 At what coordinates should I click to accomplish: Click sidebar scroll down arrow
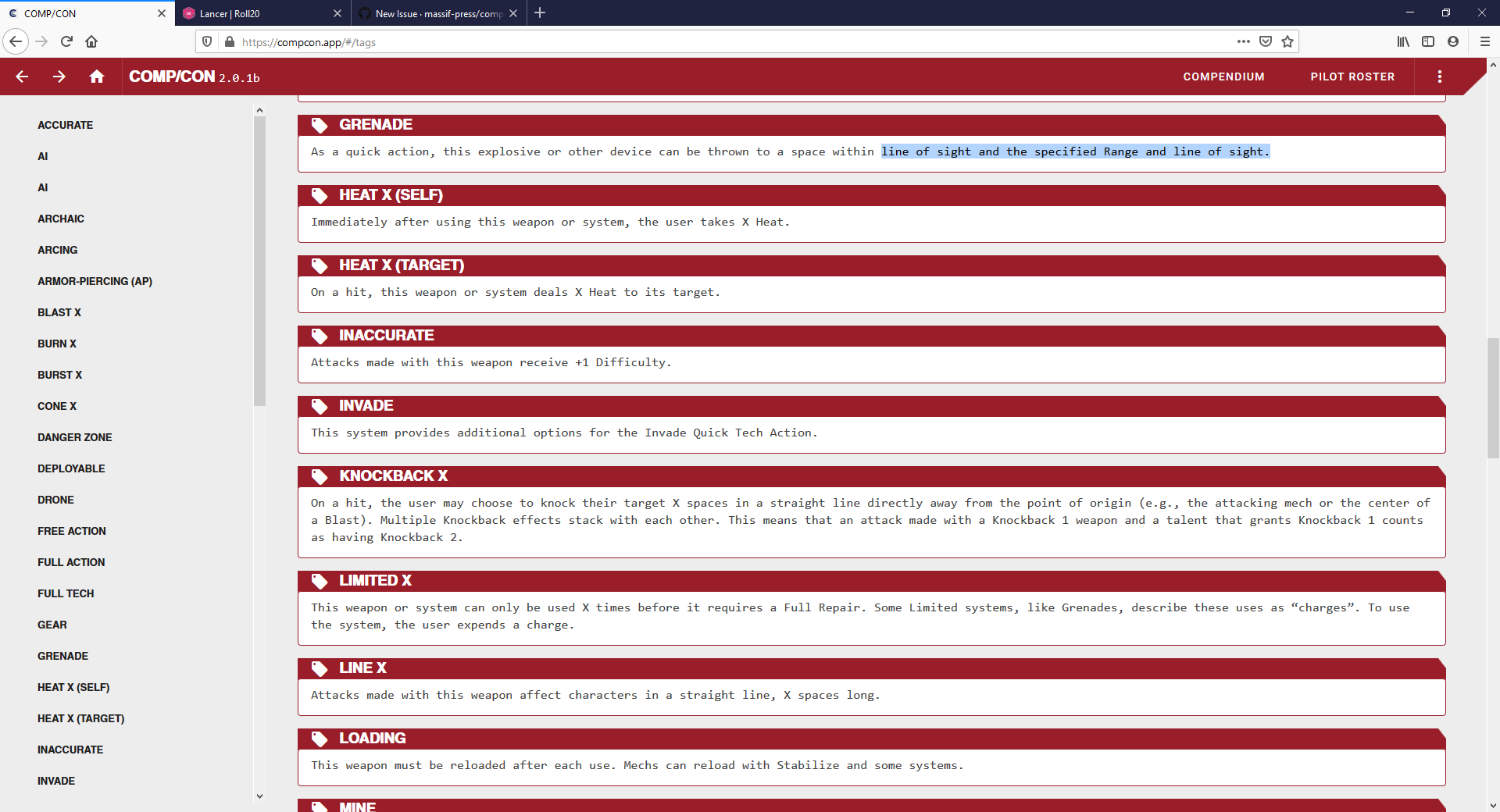[x=259, y=796]
